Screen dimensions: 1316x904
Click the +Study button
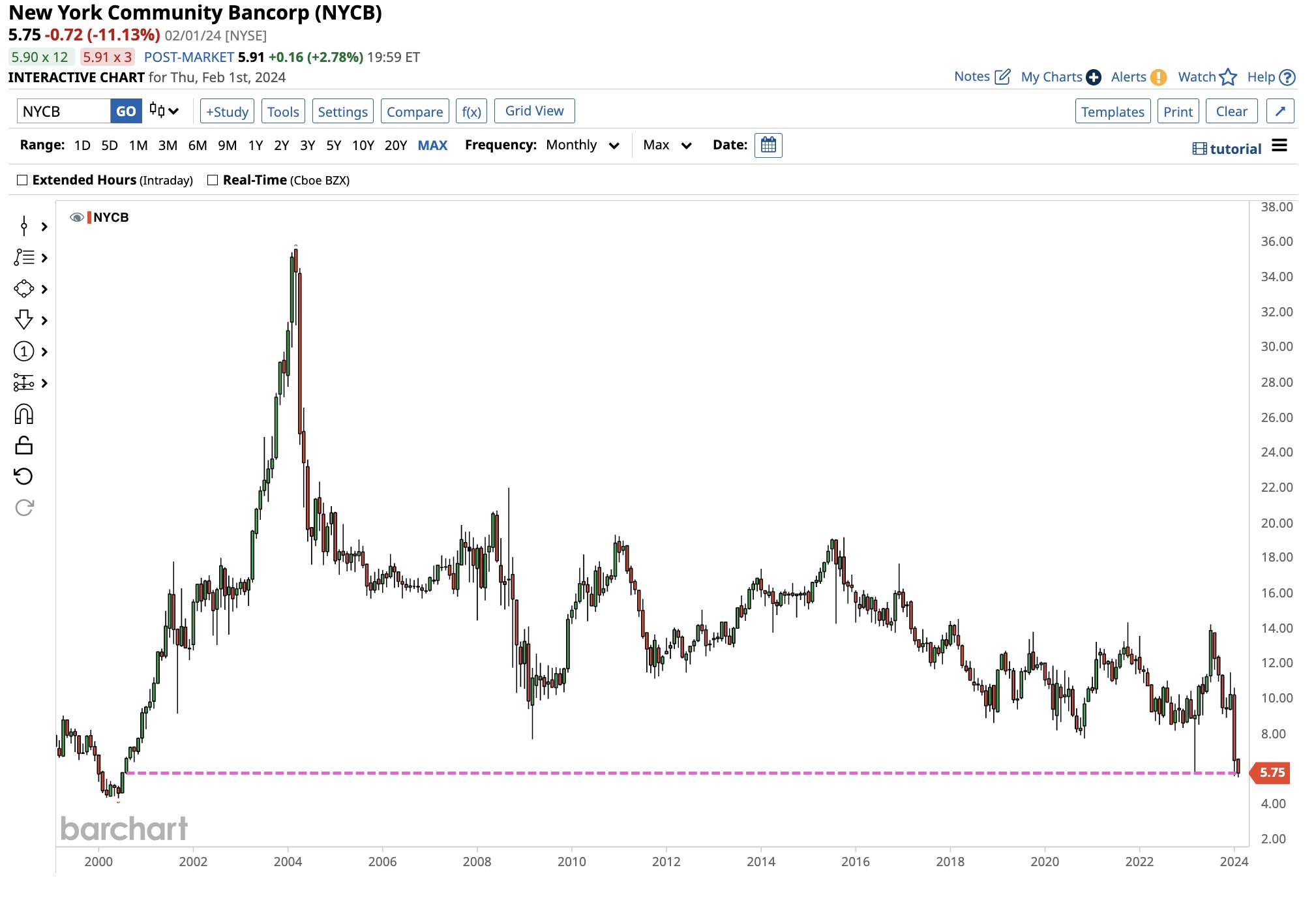click(x=227, y=112)
